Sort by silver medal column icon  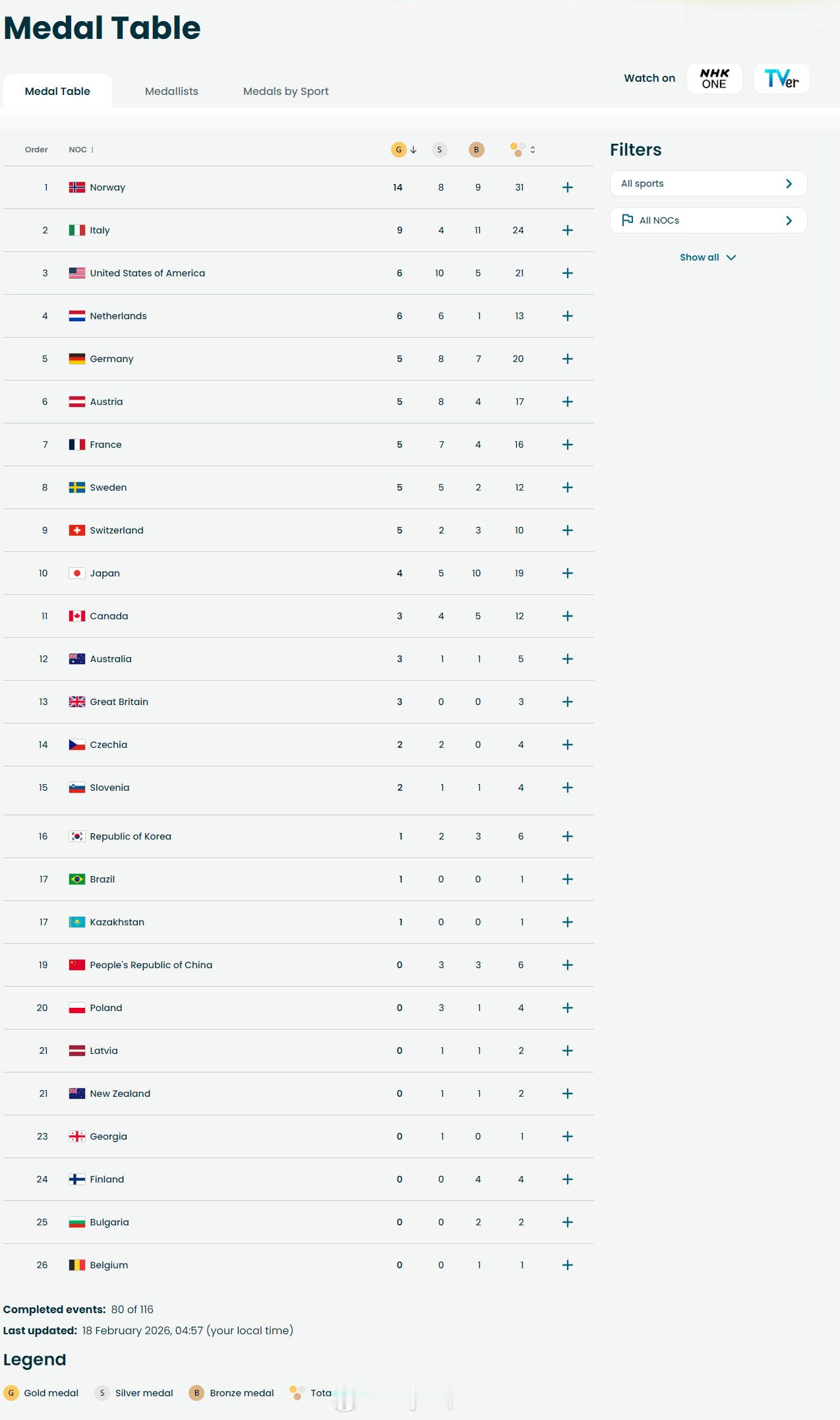click(440, 150)
